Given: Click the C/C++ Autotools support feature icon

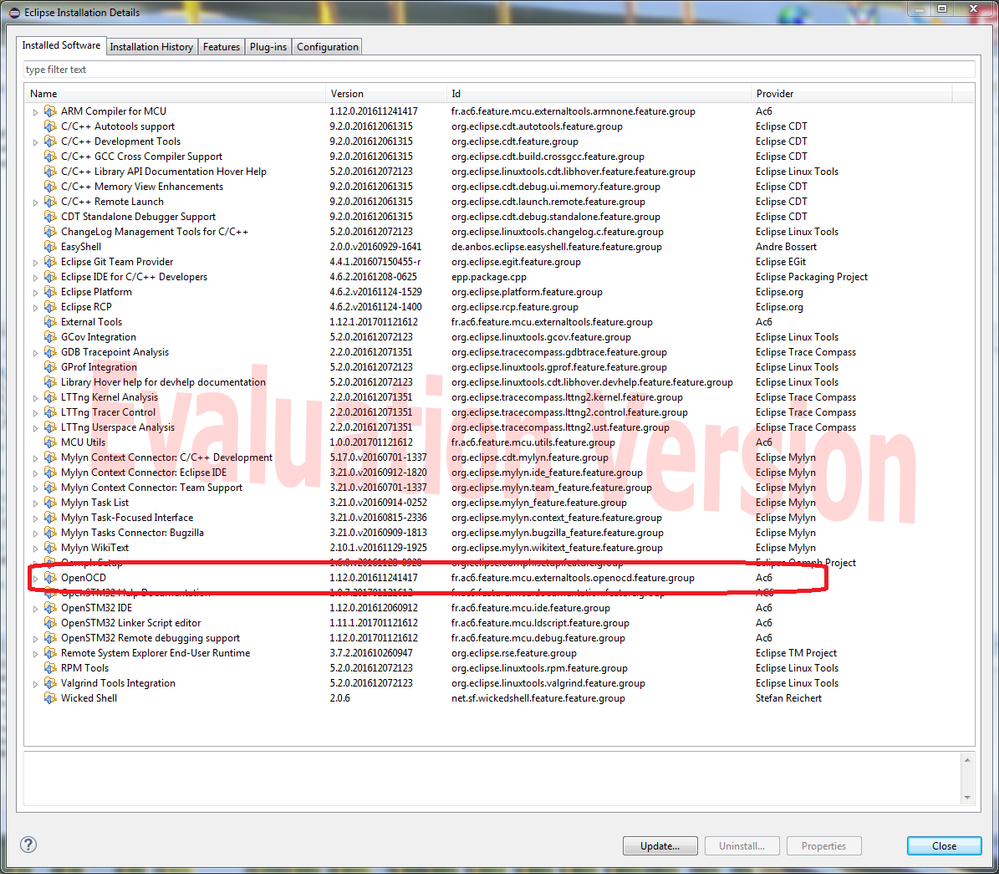Looking at the screenshot, I should pyautogui.click(x=50, y=126).
